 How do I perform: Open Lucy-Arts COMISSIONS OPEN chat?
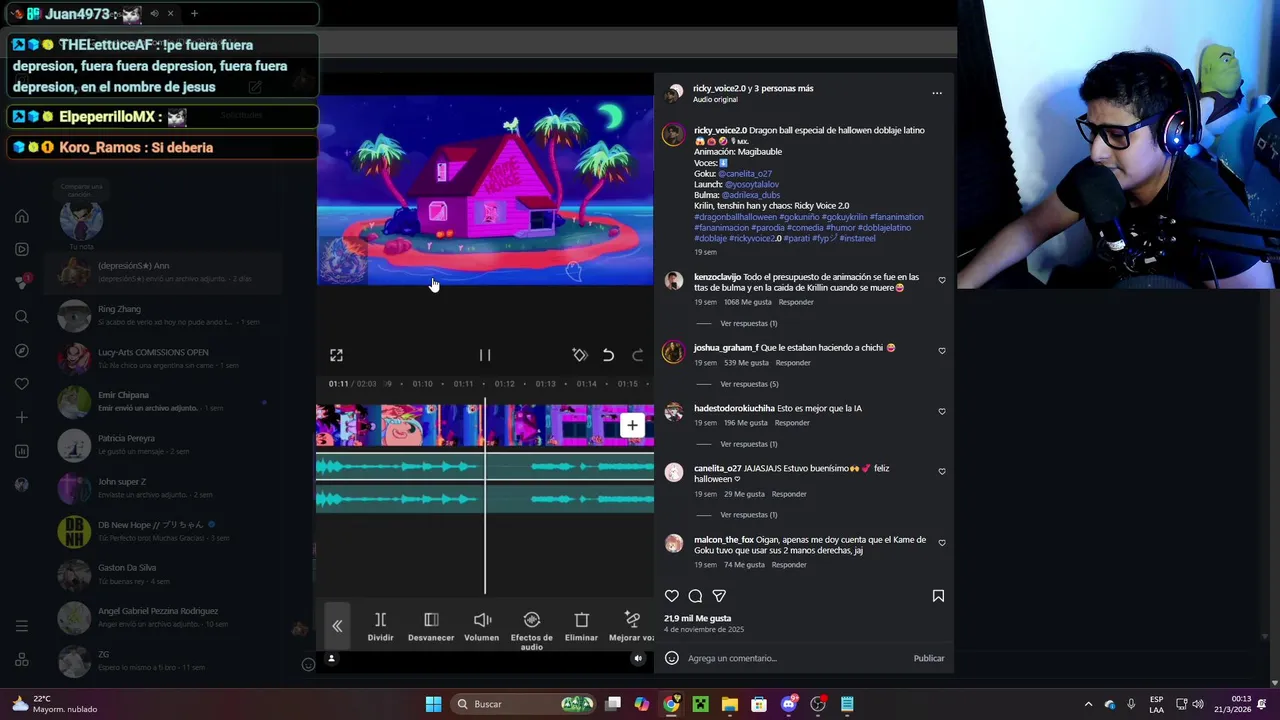pos(163,359)
